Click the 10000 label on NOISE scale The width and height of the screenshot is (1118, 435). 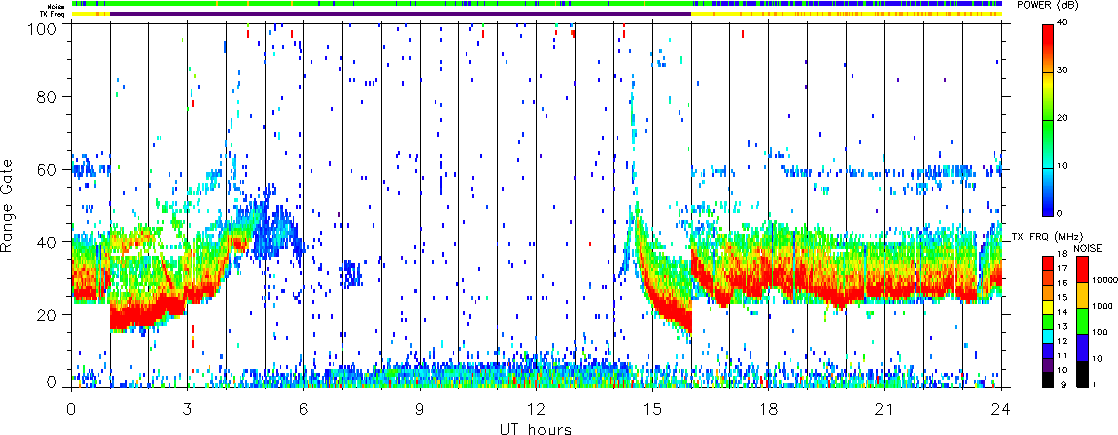(1103, 282)
